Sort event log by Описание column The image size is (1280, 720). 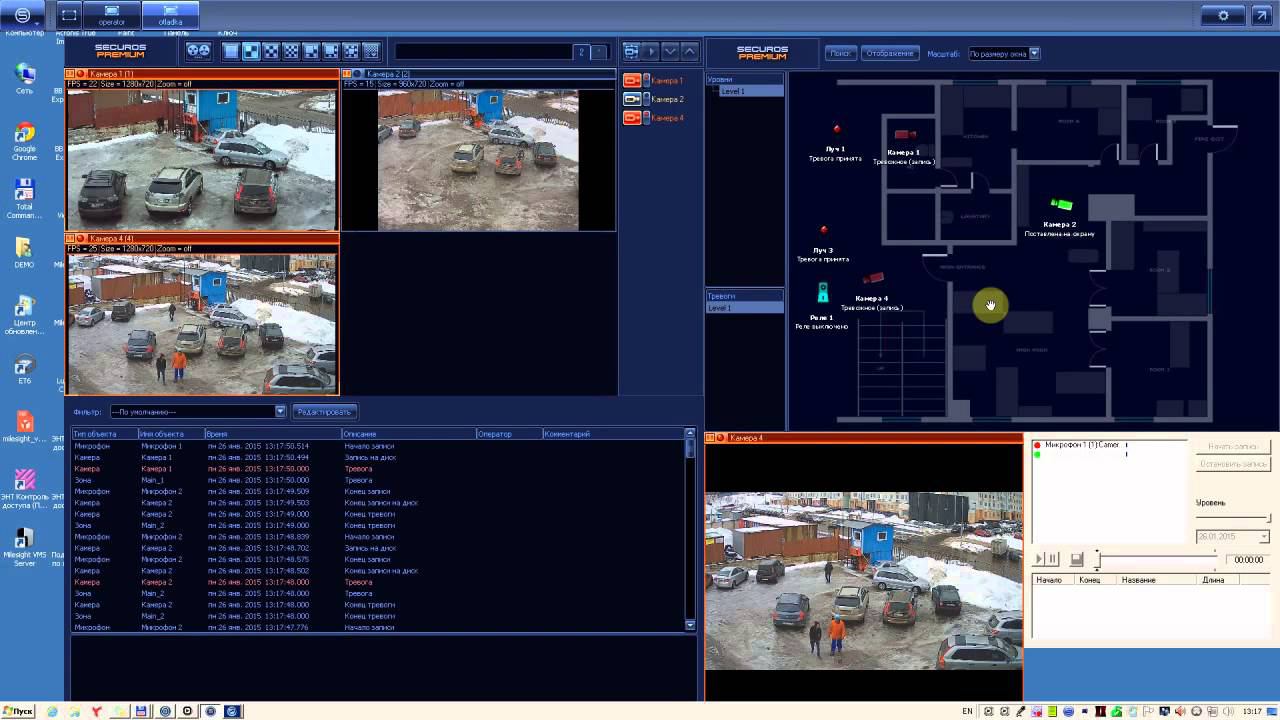(x=408, y=434)
